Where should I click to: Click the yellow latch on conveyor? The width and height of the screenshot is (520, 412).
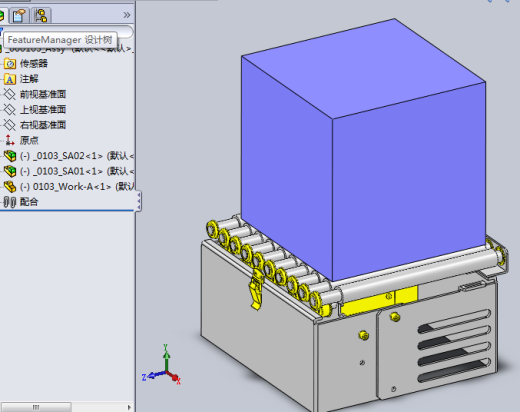(256, 289)
